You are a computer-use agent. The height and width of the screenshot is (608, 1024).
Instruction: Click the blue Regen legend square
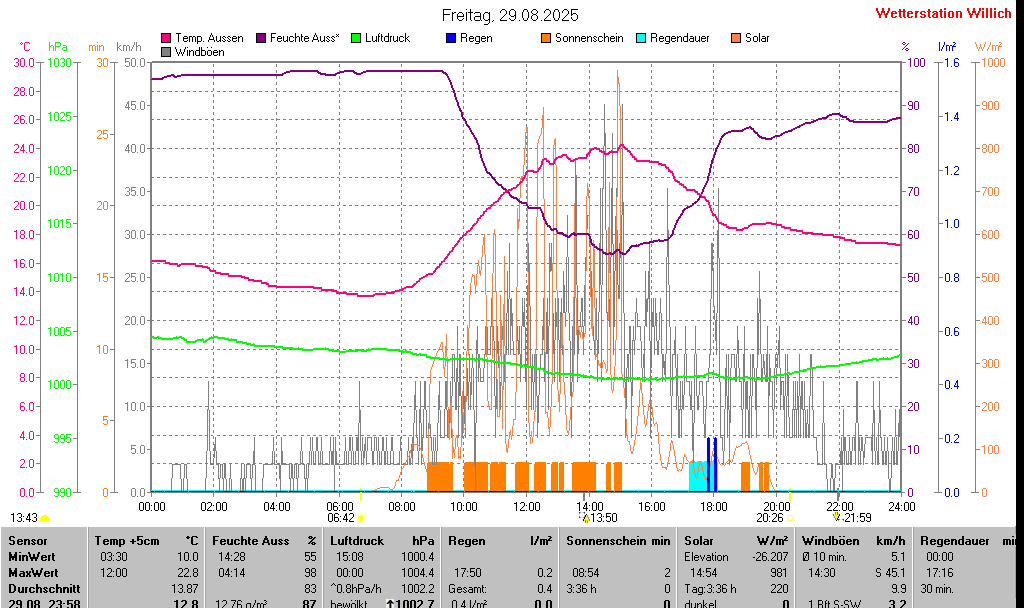click(x=451, y=38)
